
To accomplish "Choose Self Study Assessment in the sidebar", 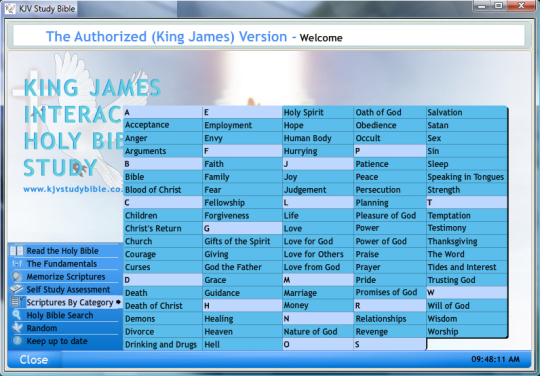I will (x=64, y=289).
